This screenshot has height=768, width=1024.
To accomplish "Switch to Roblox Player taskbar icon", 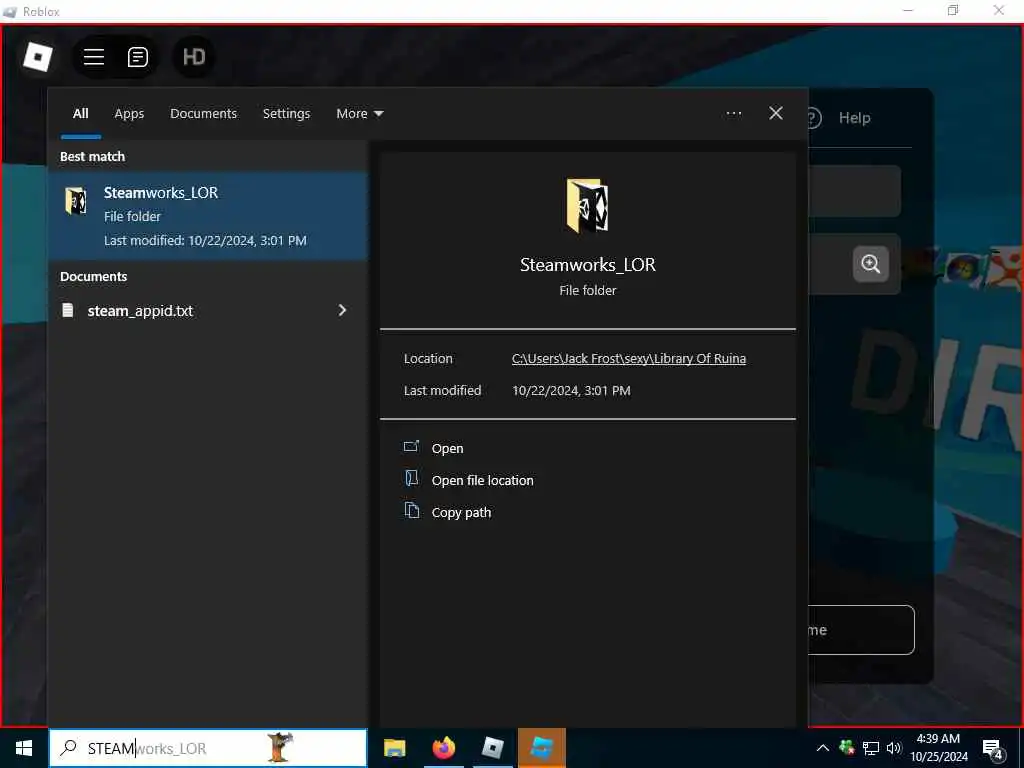I will 492,748.
